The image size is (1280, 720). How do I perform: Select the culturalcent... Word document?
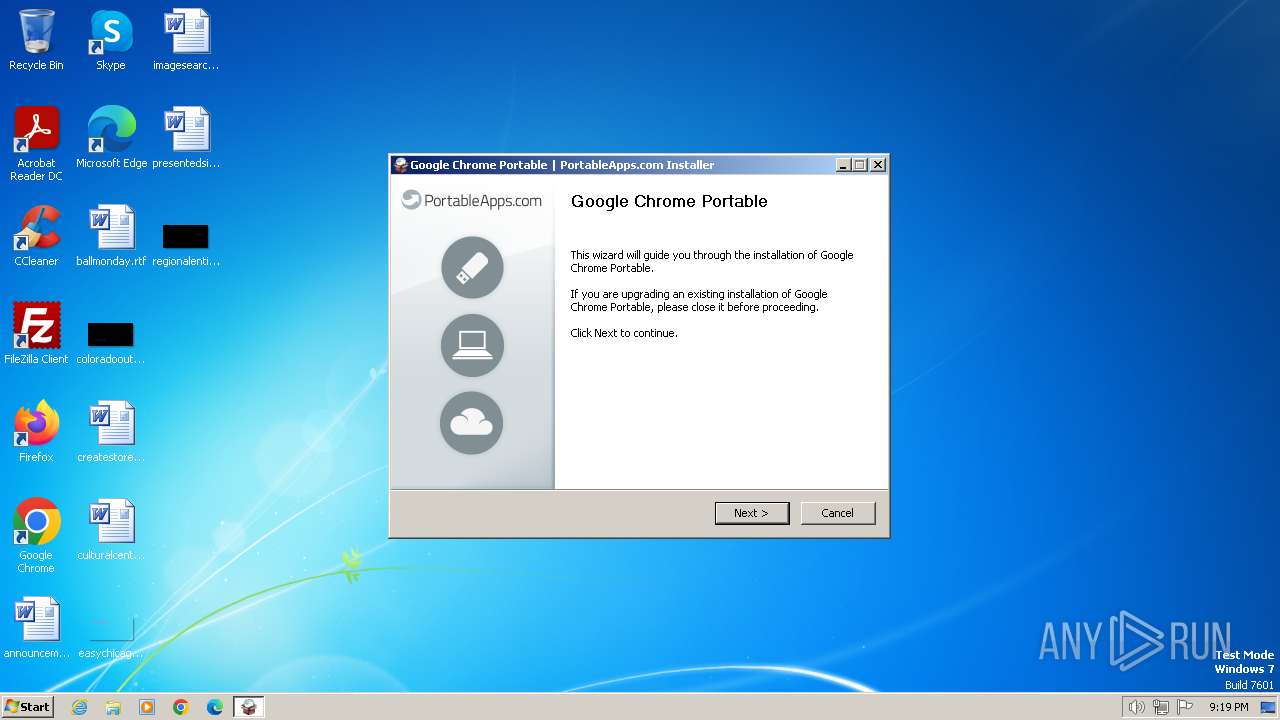111,530
